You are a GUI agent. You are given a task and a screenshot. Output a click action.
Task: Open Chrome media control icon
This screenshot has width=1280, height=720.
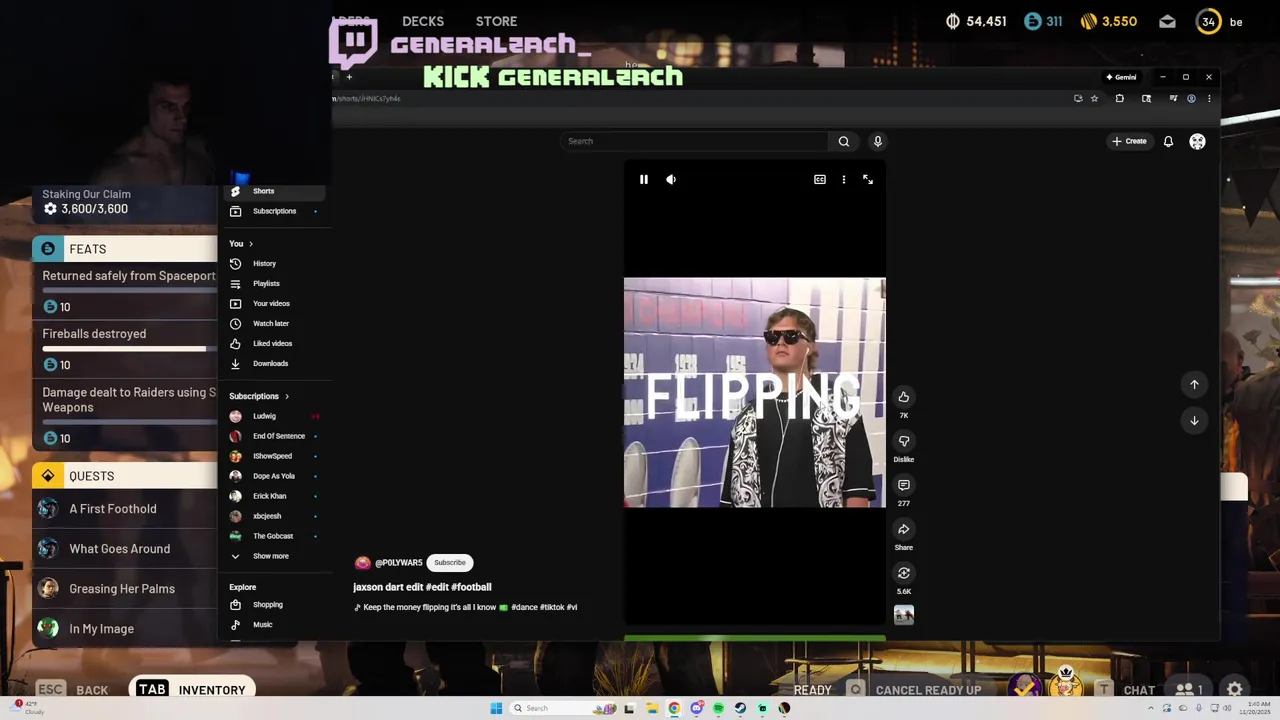(x=1173, y=99)
